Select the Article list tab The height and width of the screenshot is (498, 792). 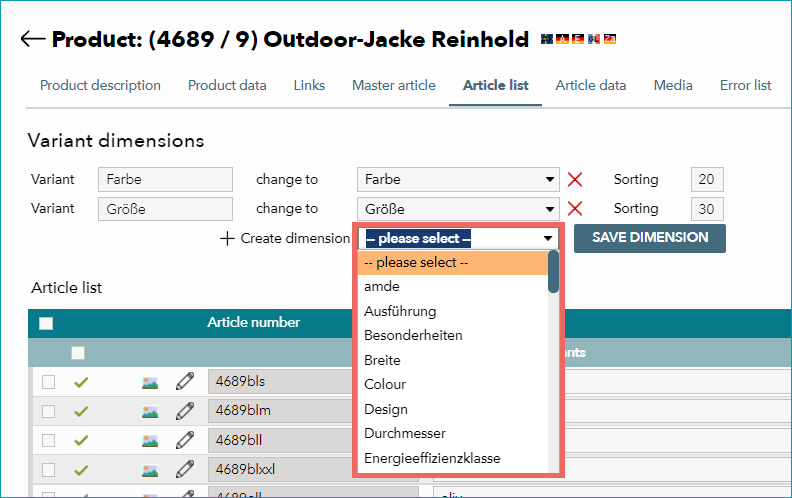[x=496, y=85]
